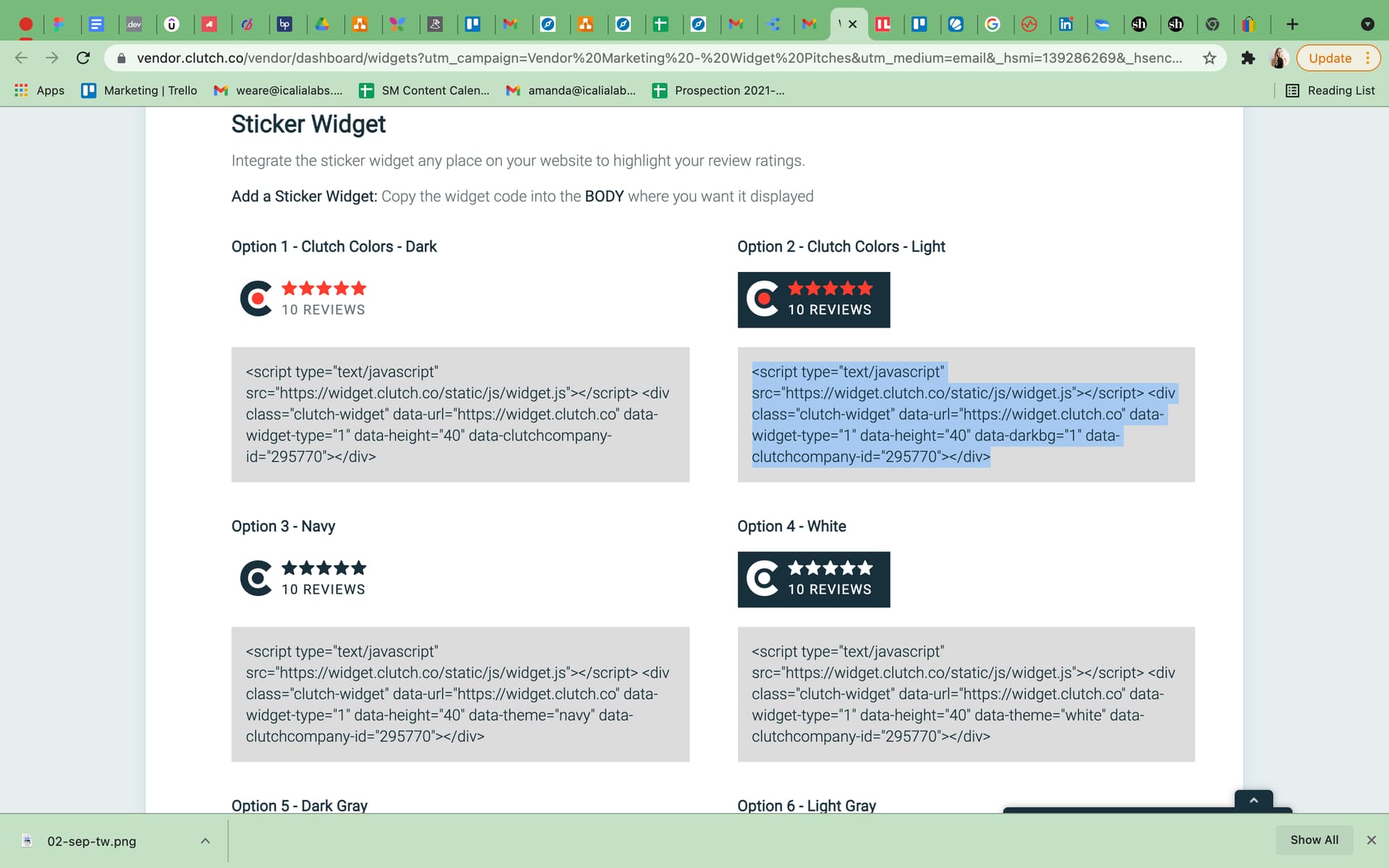
Task: Click the forward navigation arrow
Action: click(51, 58)
